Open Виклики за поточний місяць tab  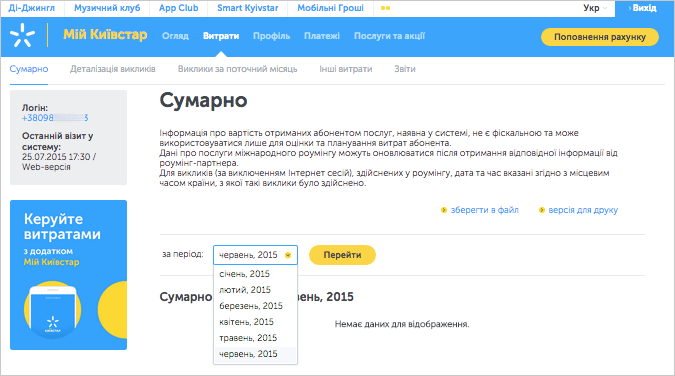click(238, 69)
